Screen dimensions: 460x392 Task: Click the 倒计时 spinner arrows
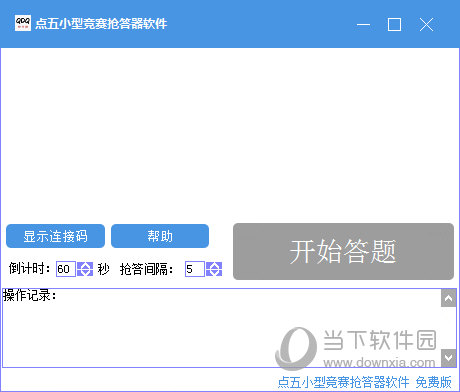(85, 269)
